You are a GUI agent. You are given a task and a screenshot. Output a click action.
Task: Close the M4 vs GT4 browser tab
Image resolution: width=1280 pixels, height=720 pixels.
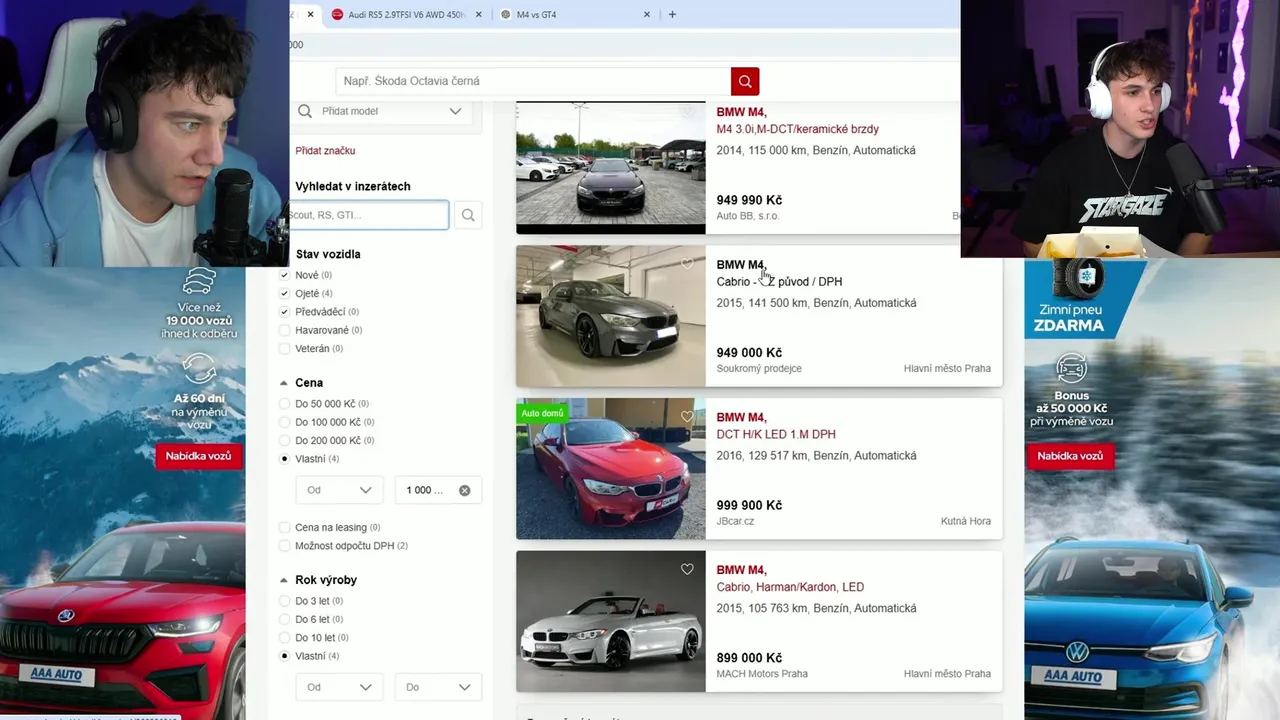click(647, 14)
